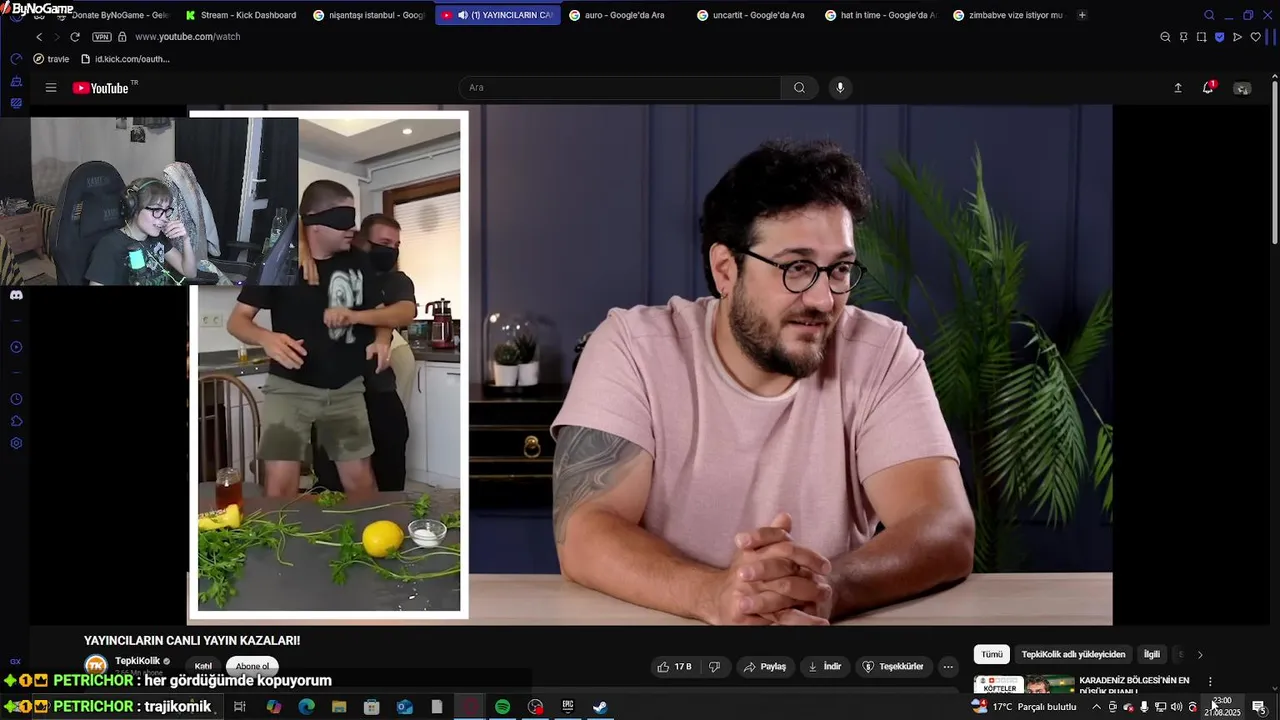Open the id.kick.com/oauth bookmark
1280x720 pixels.
click(x=125, y=59)
